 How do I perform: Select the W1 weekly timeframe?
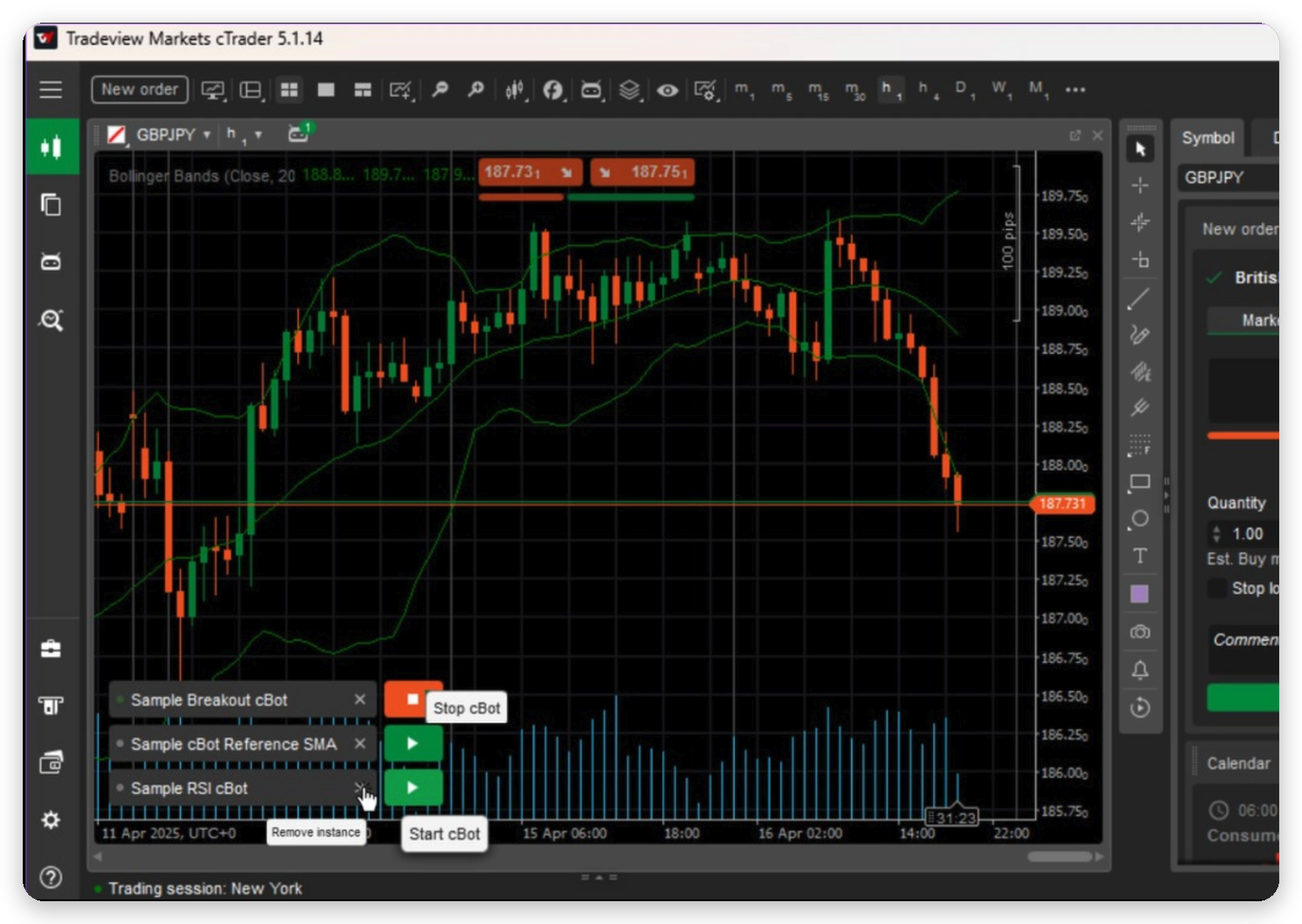click(1000, 90)
